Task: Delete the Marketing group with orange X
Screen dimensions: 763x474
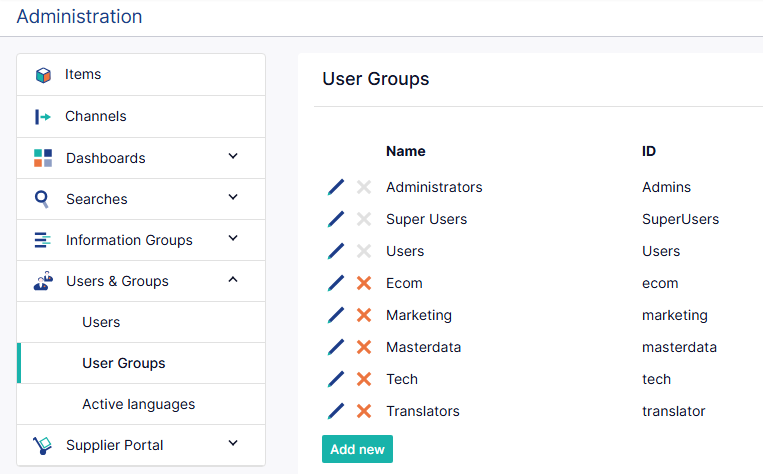Action: click(364, 315)
